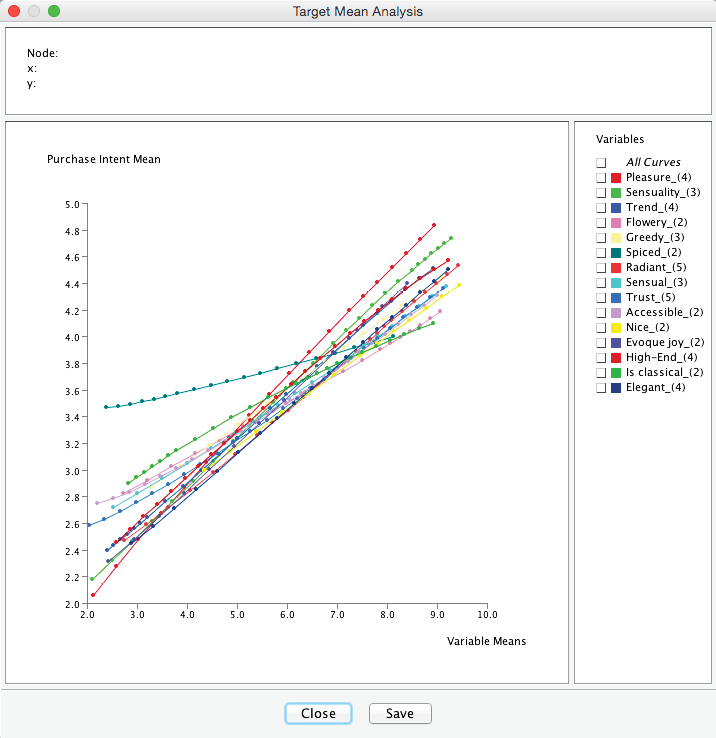Click the red window close button
Viewport: 716px width, 738px height.
[14, 11]
